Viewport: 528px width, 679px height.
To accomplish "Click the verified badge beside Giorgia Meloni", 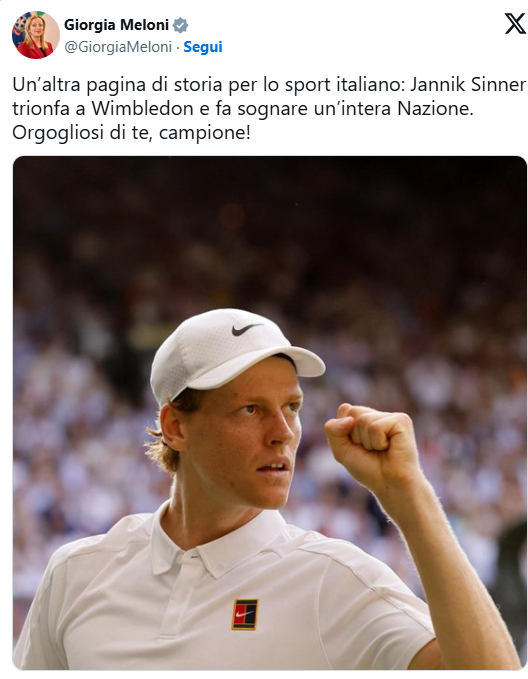I will point(180,25).
